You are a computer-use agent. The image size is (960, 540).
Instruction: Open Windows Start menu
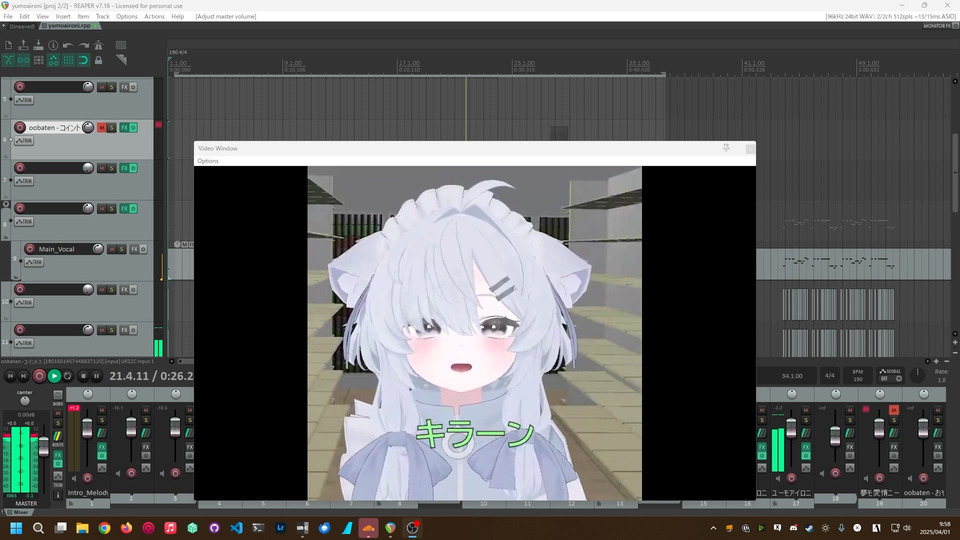pyautogui.click(x=16, y=528)
